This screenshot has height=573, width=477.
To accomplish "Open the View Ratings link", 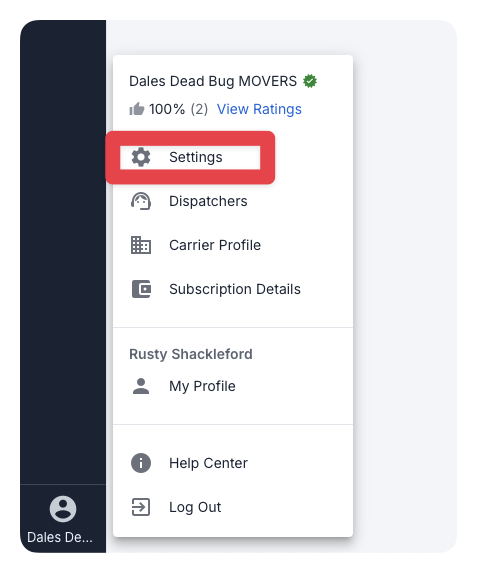I will tap(259, 109).
